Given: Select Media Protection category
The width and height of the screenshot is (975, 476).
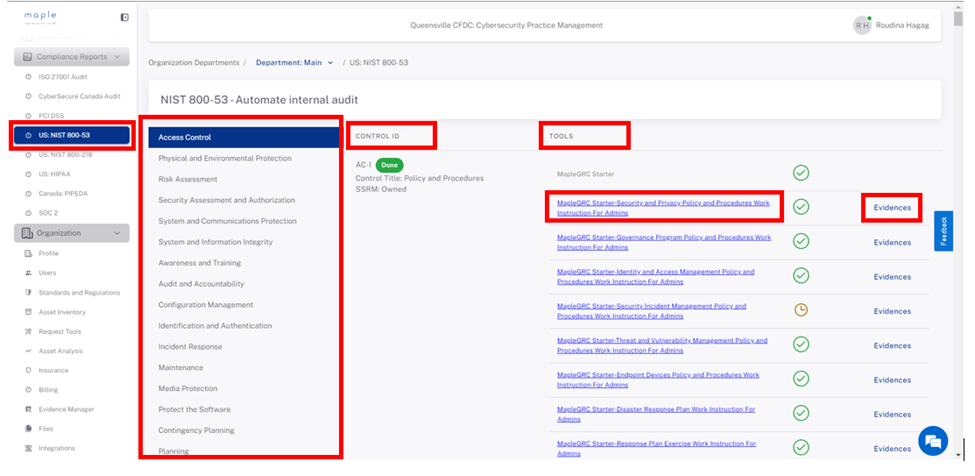Looking at the screenshot, I should pos(188,388).
